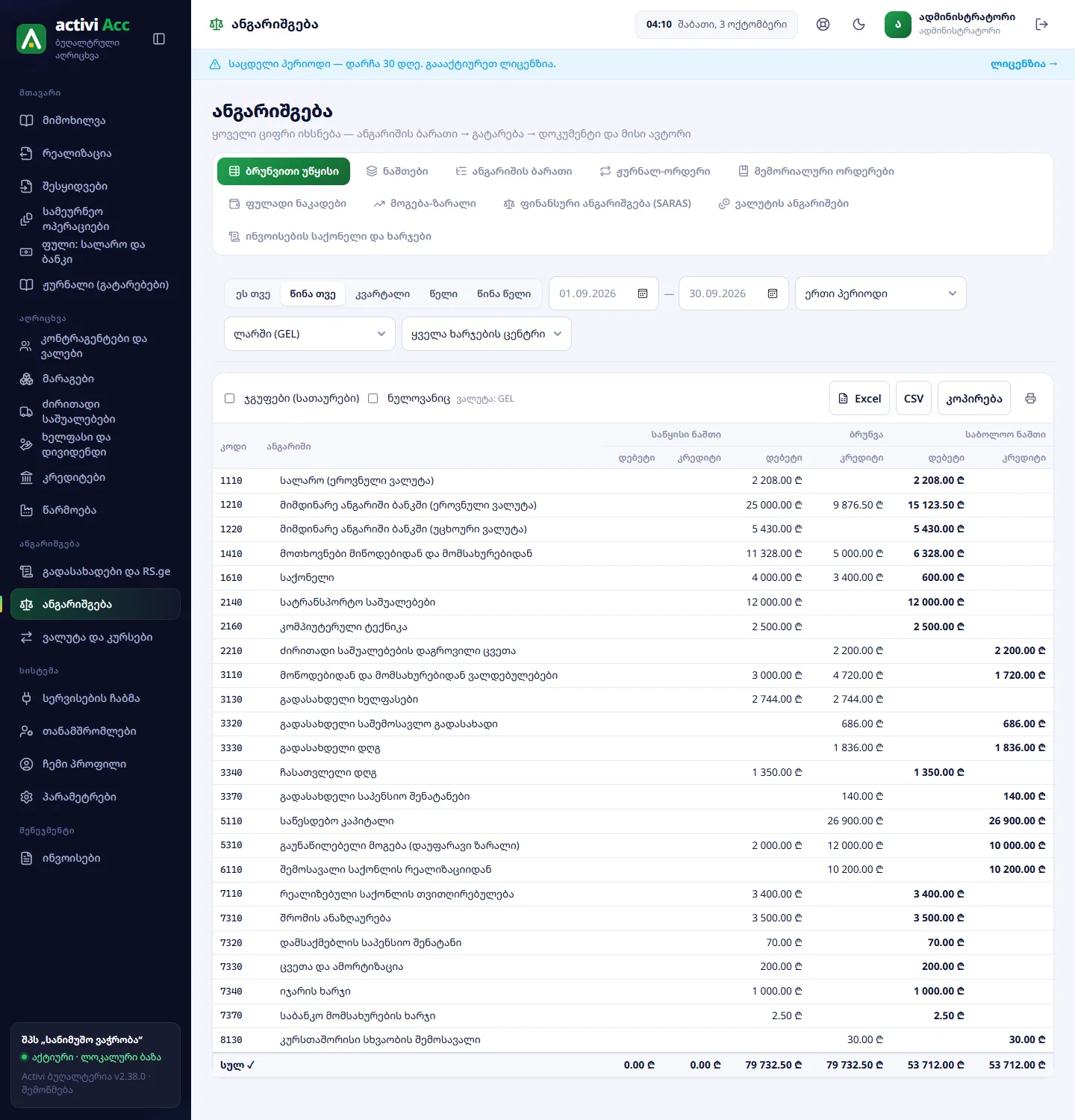Collapse the sidebar using the panel icon
The height and width of the screenshot is (1120, 1075).
pyautogui.click(x=159, y=39)
